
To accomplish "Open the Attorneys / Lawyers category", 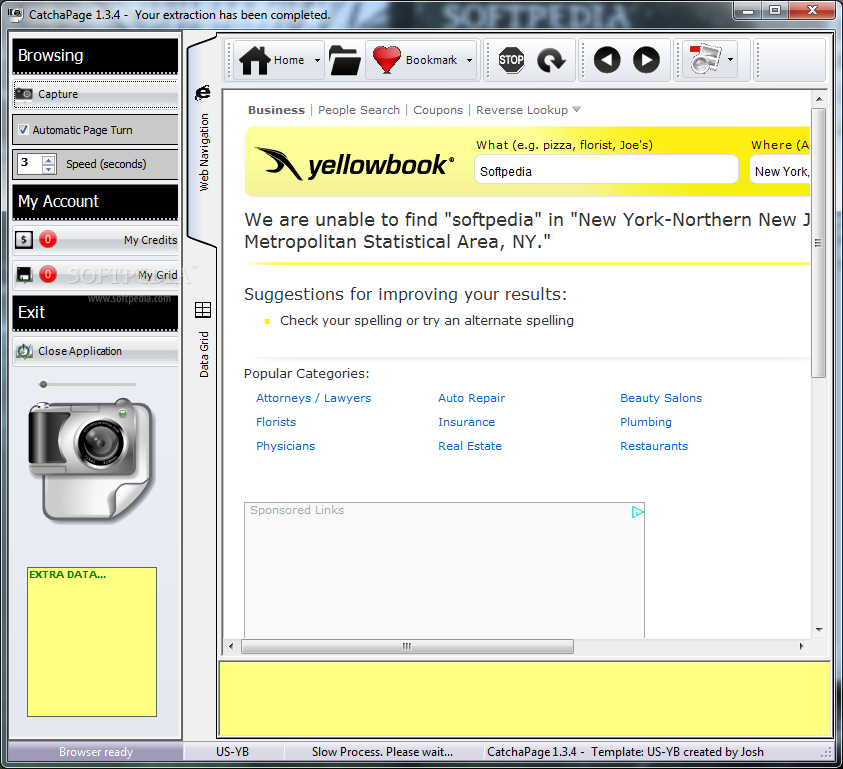I will 313,398.
